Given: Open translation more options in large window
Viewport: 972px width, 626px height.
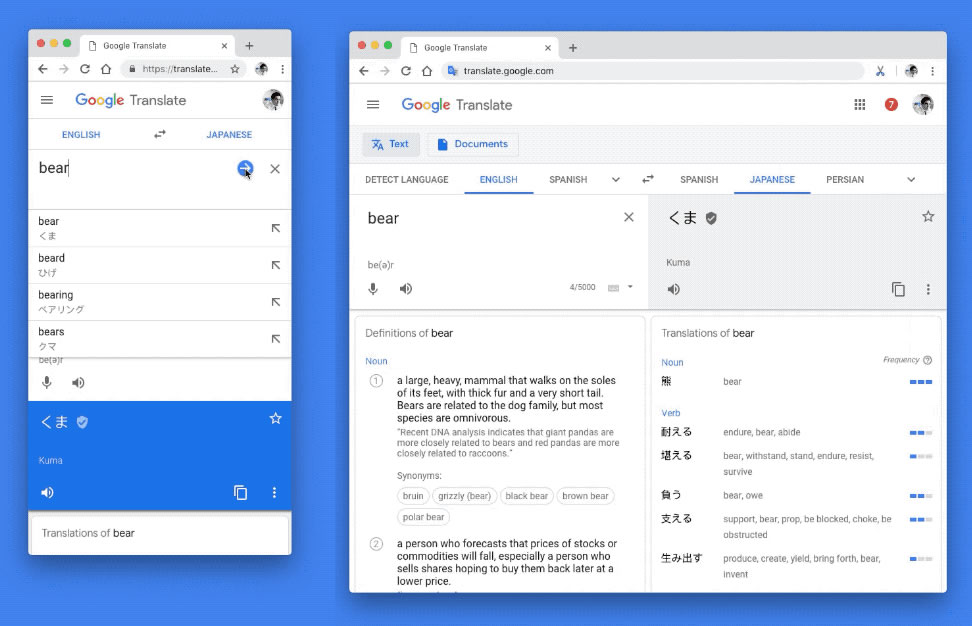Looking at the screenshot, I should (928, 289).
